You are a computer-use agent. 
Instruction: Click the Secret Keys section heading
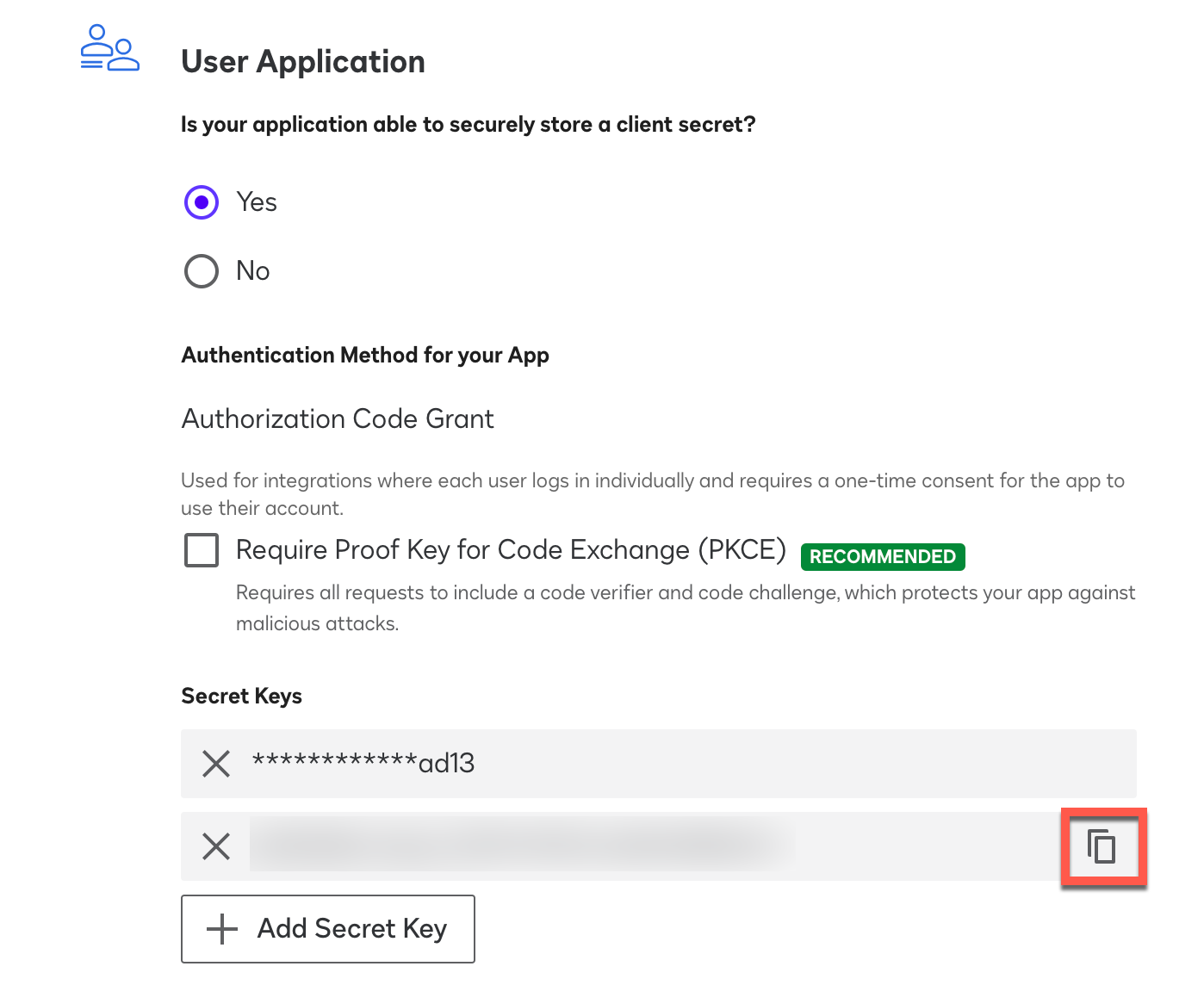[x=241, y=697]
